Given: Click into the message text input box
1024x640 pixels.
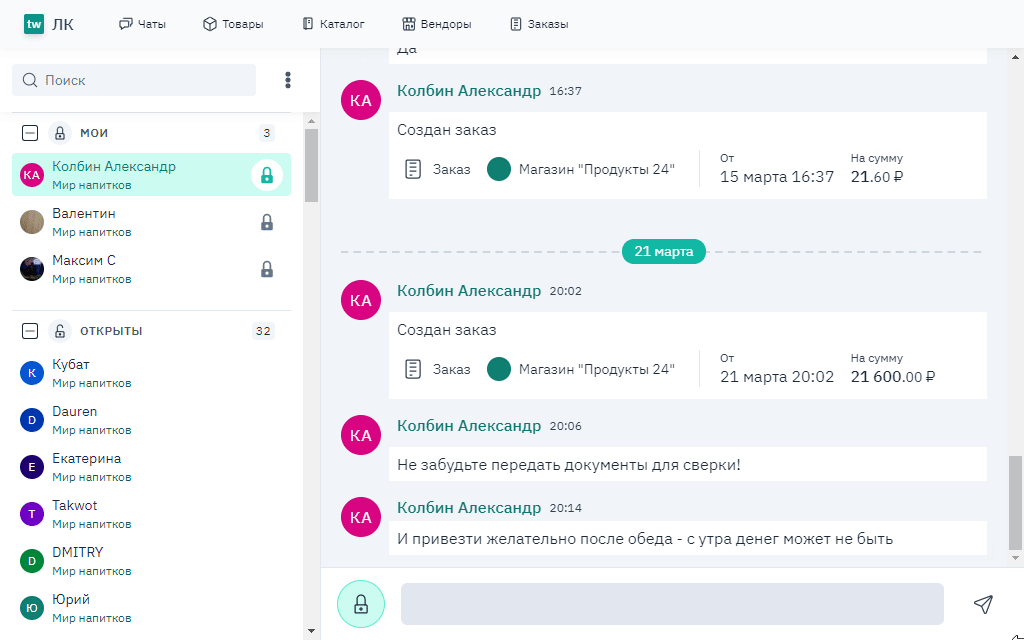Looking at the screenshot, I should (x=672, y=604).
